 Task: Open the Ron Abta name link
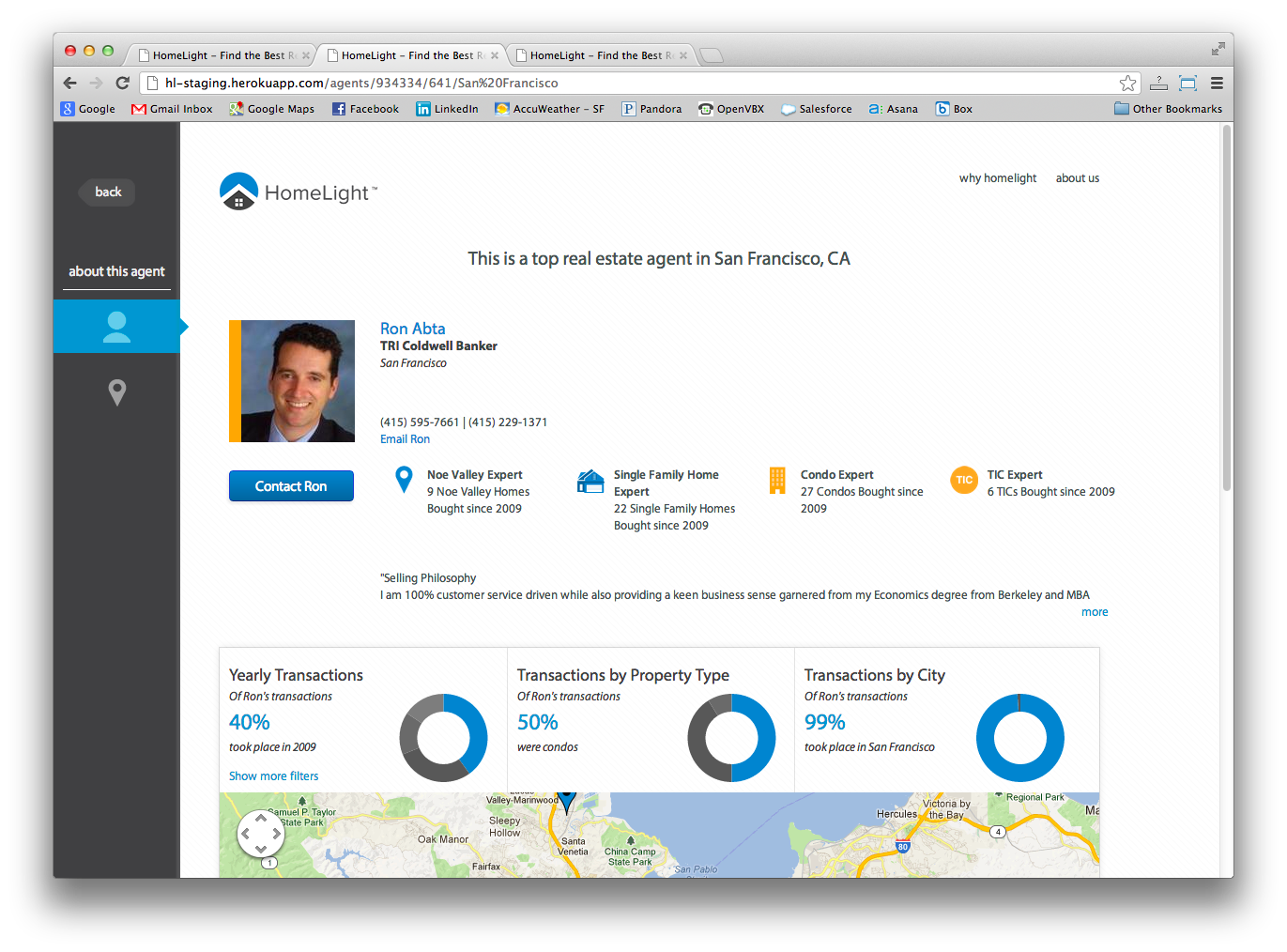[x=412, y=329]
